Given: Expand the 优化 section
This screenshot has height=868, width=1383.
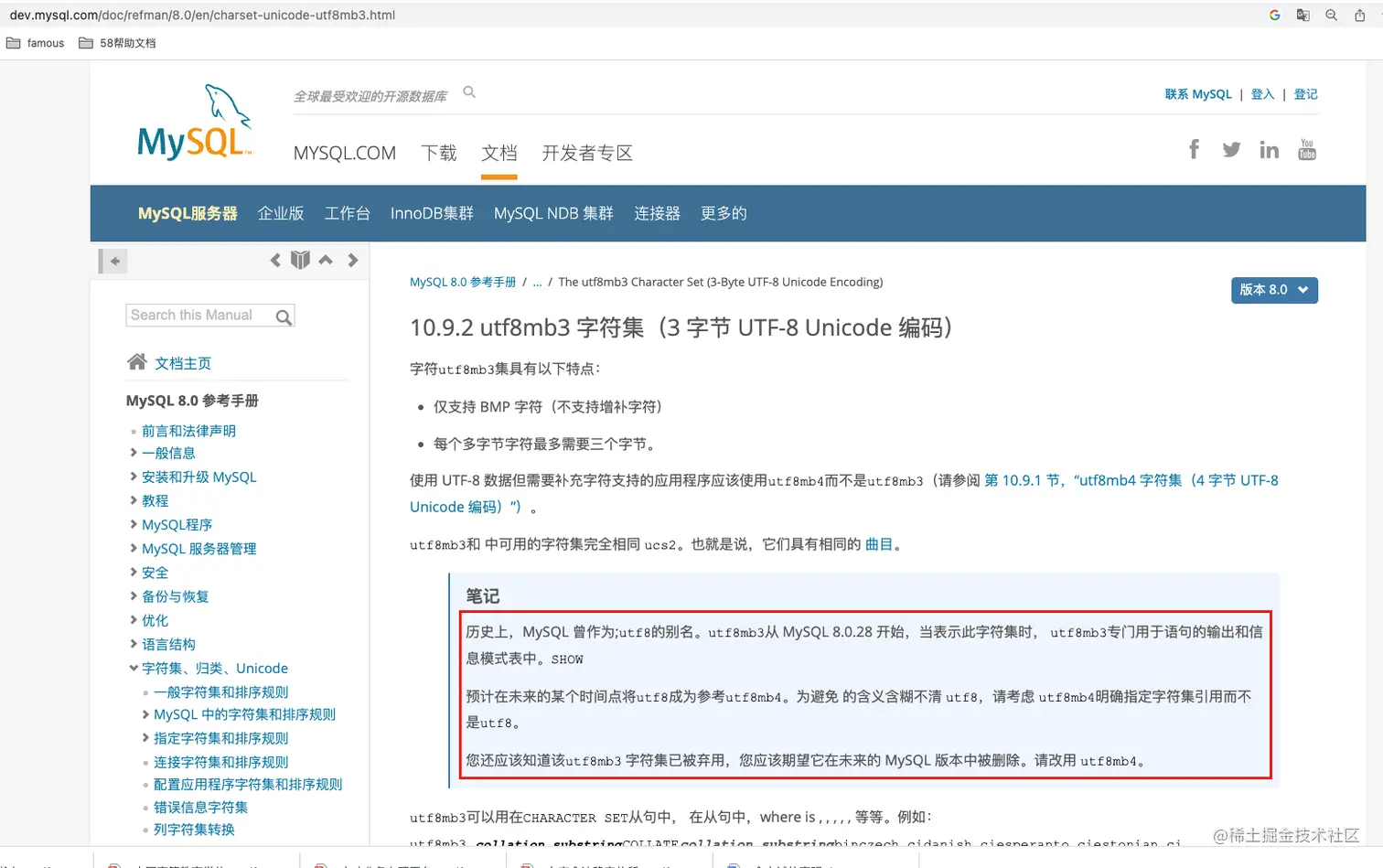Looking at the screenshot, I should [x=134, y=619].
